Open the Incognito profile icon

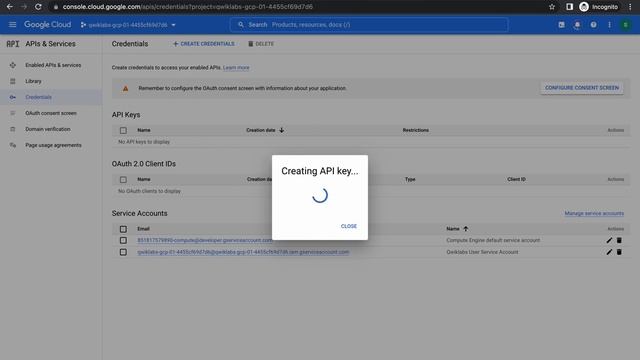coord(584,7)
